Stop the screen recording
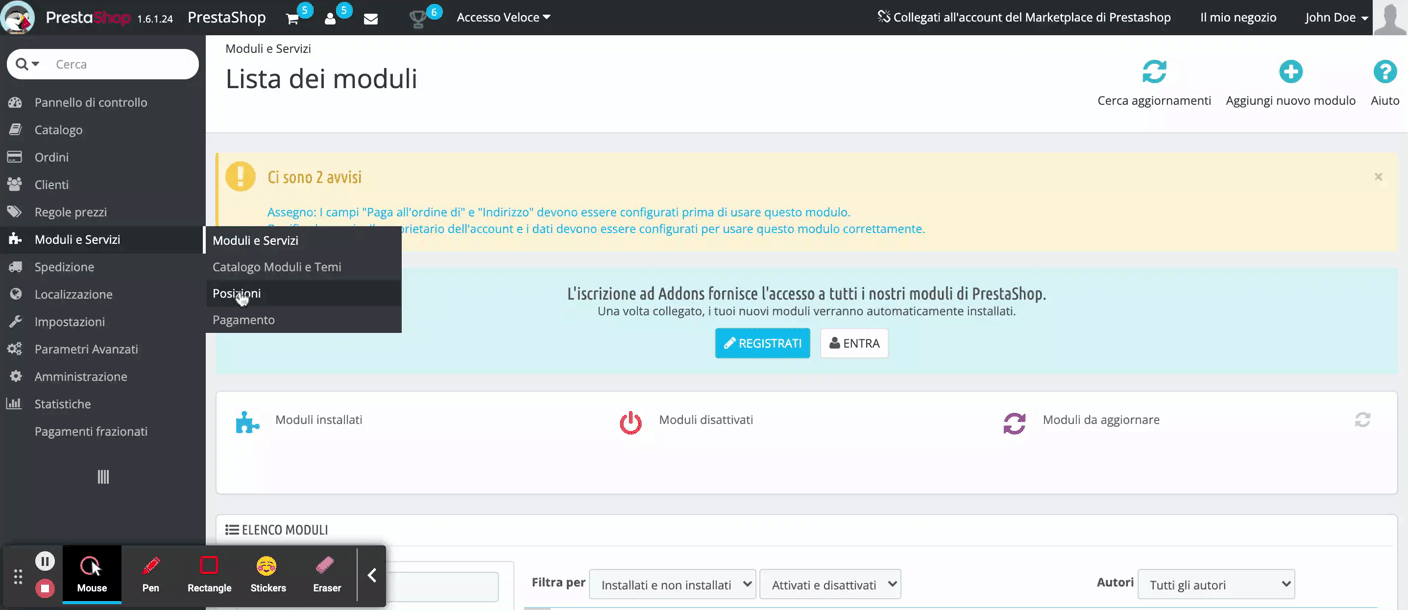The image size is (1408, 610). [44, 588]
